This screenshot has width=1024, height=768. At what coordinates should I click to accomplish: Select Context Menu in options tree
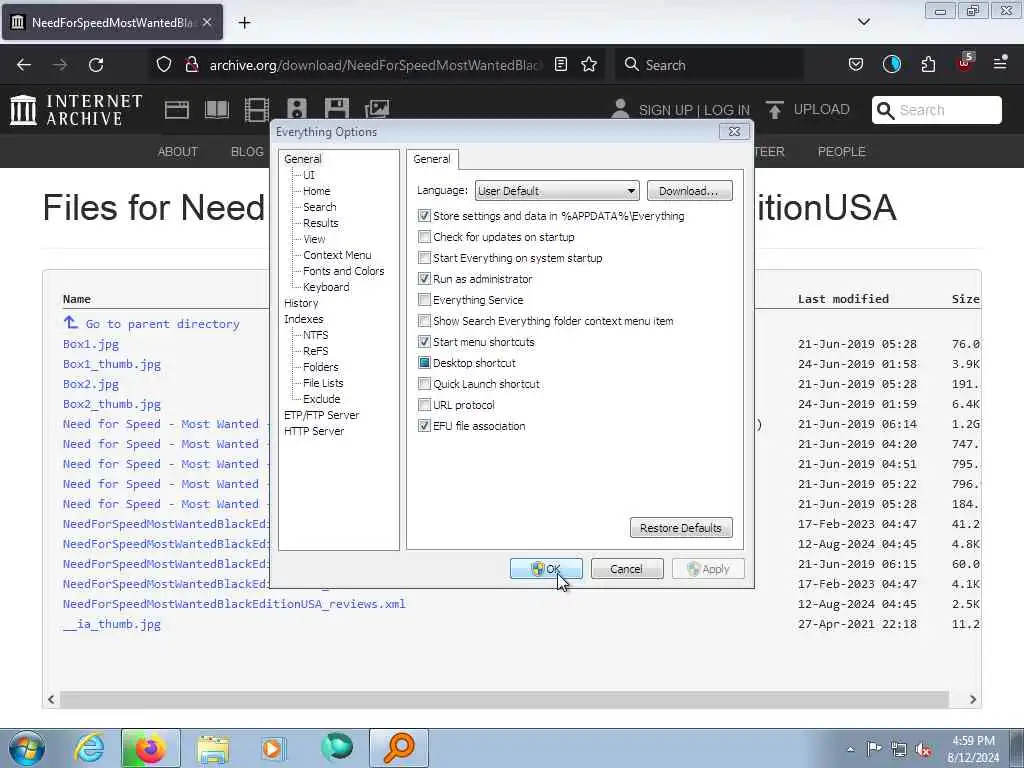pos(337,255)
